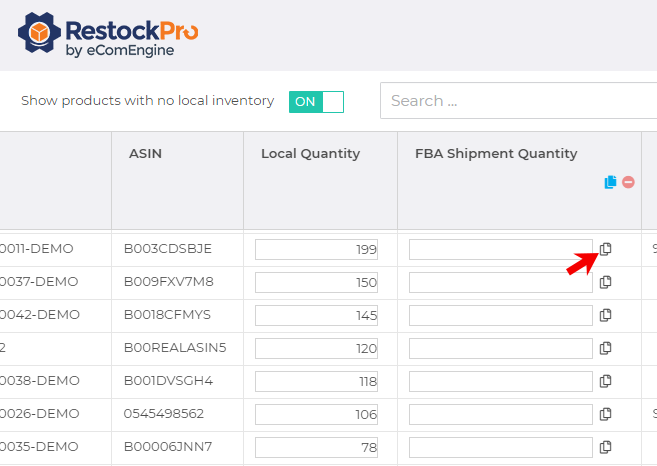Click copy icon for ASIN B00REALASIN5 row
Screen dimensions: 657x466
click(x=605, y=348)
